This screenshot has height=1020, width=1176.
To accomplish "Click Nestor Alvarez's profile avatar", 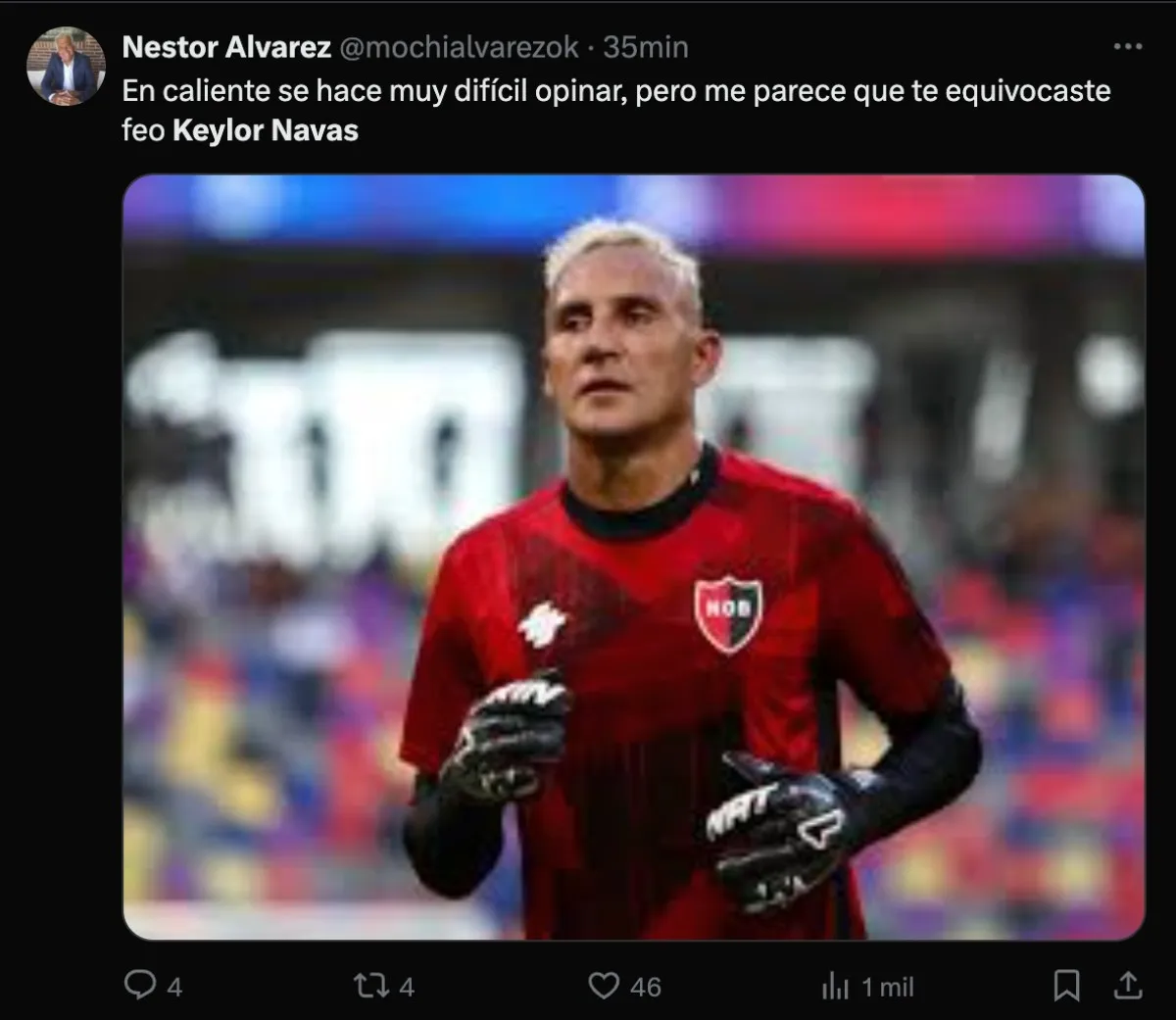I will (x=66, y=67).
